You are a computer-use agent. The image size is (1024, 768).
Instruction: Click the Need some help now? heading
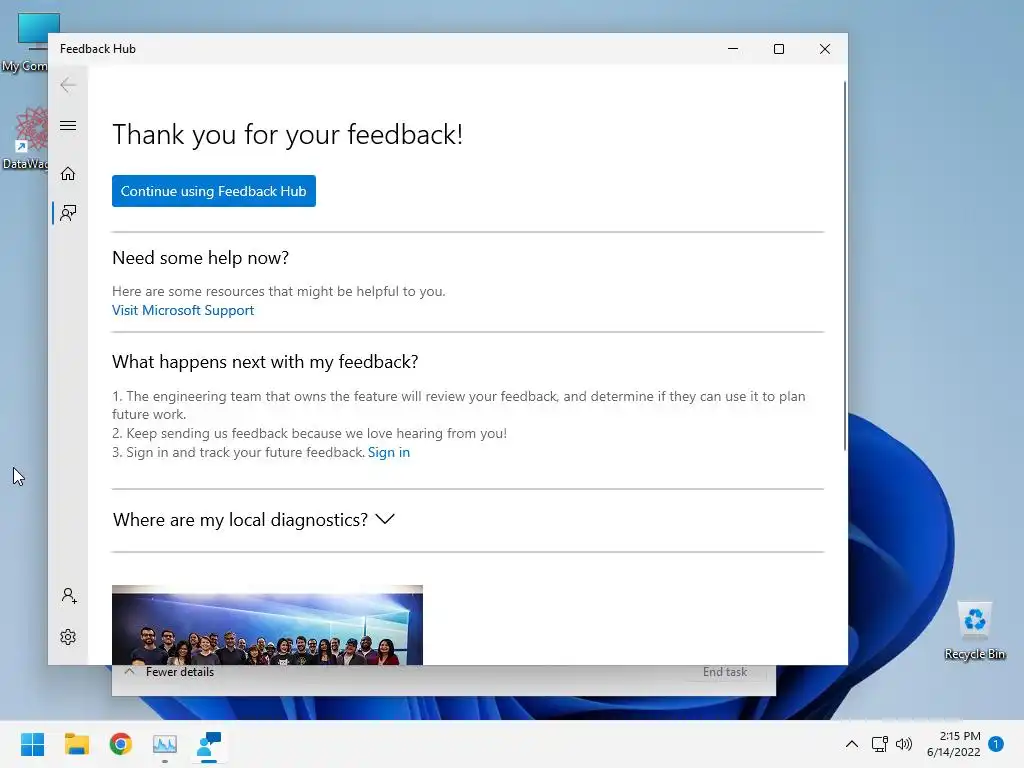200,258
